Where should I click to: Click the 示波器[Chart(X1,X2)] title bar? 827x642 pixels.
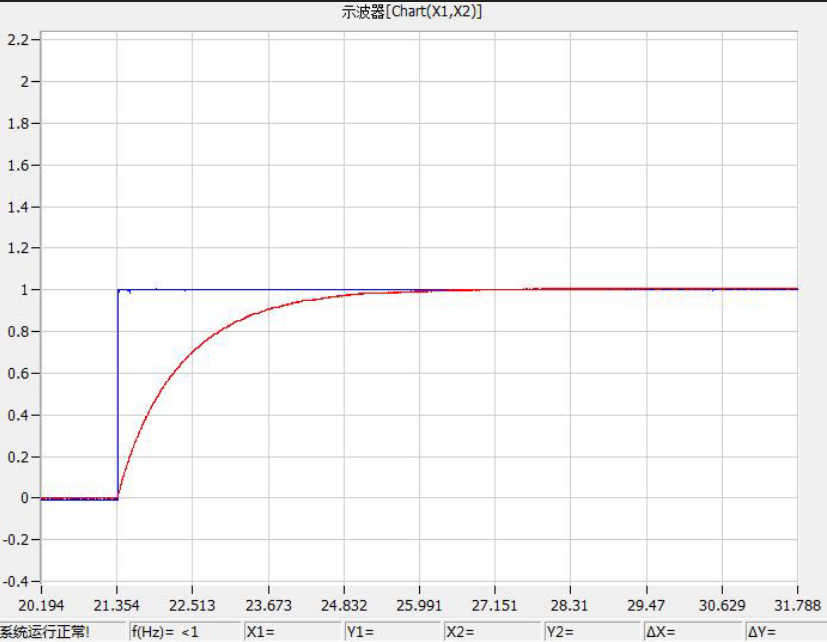413,12
